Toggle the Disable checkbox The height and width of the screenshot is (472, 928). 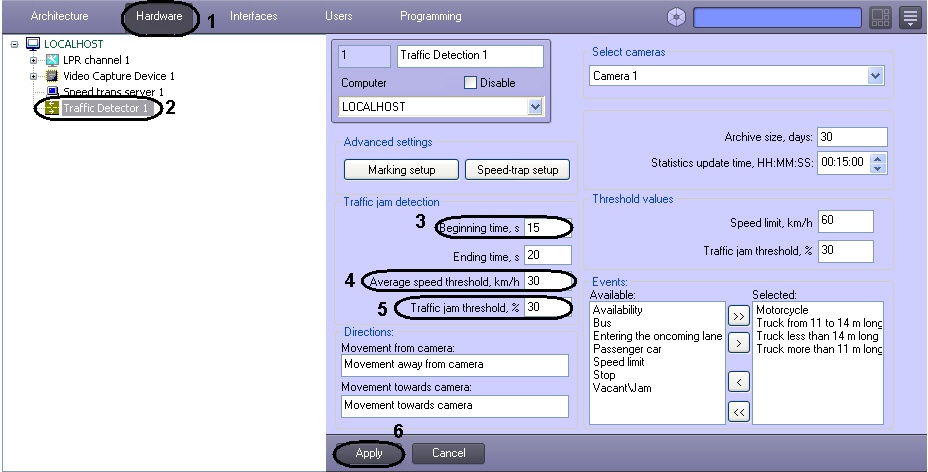click(470, 83)
